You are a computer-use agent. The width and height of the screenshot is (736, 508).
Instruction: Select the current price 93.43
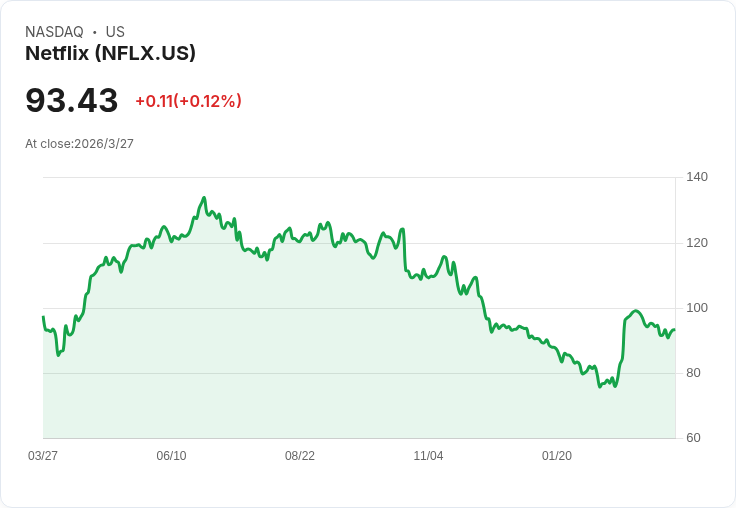[72, 100]
